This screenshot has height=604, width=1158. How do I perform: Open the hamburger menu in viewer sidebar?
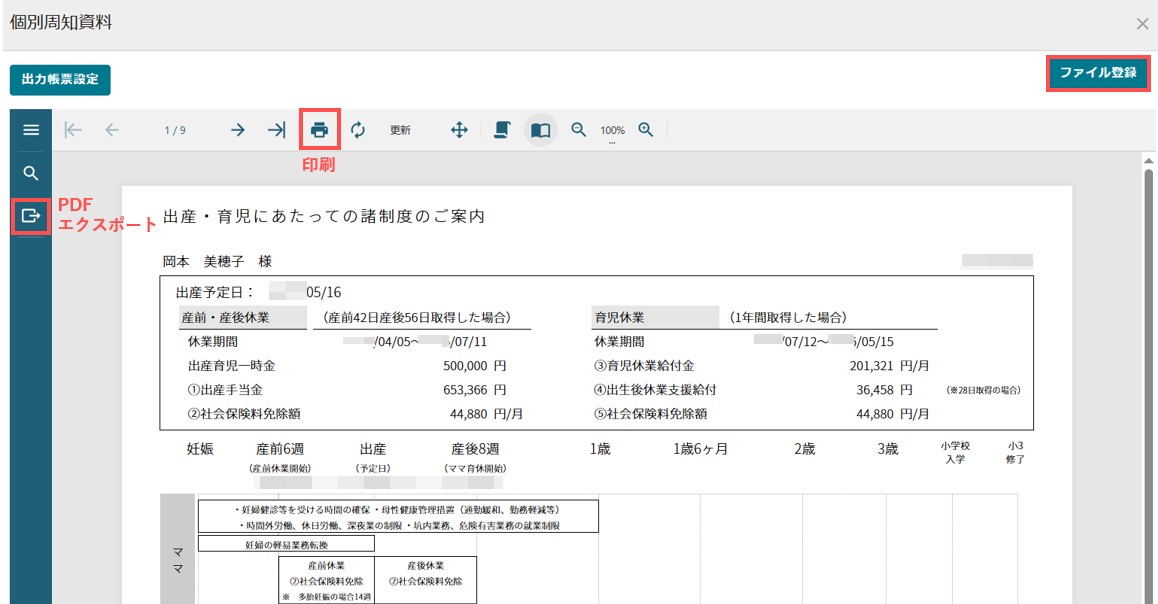[x=31, y=130]
